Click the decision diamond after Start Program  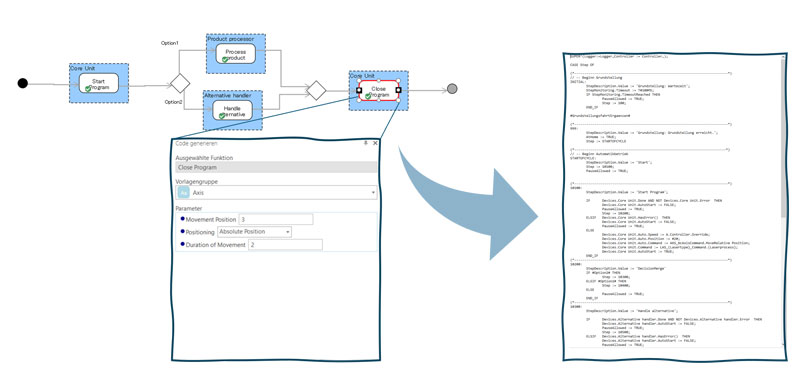pyautogui.click(x=180, y=83)
